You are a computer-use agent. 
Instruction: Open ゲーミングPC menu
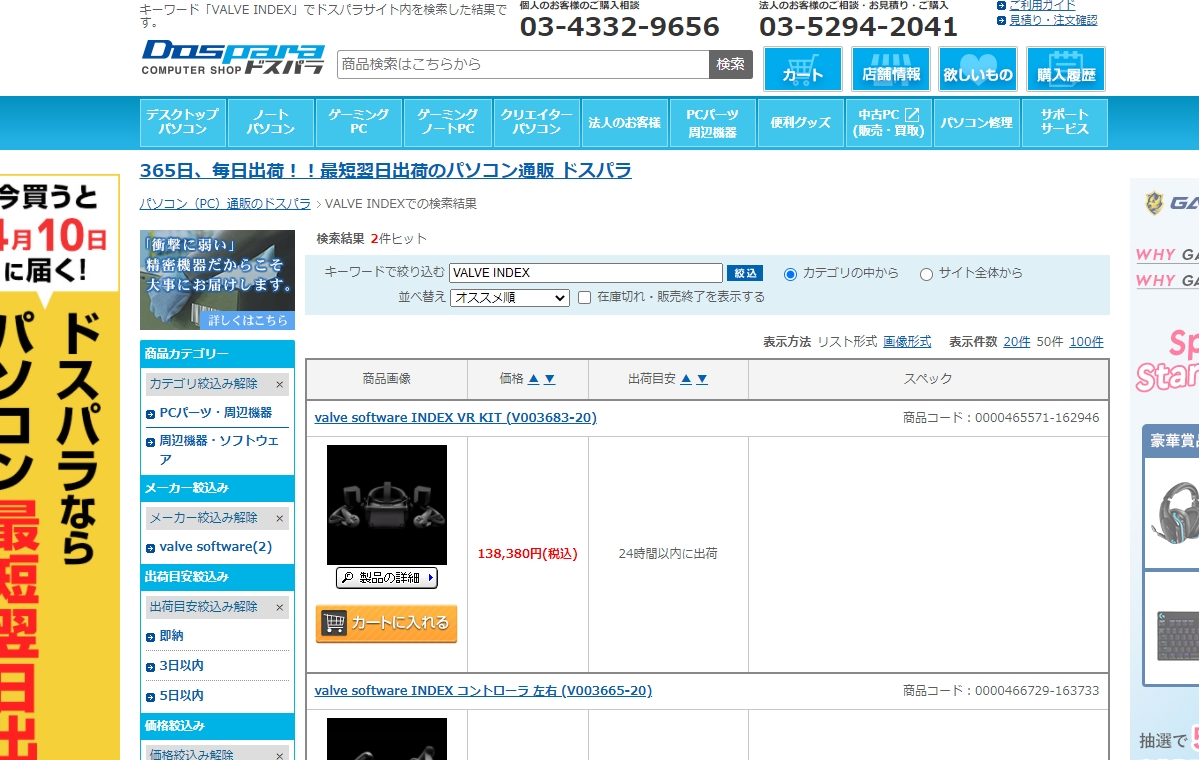(359, 122)
